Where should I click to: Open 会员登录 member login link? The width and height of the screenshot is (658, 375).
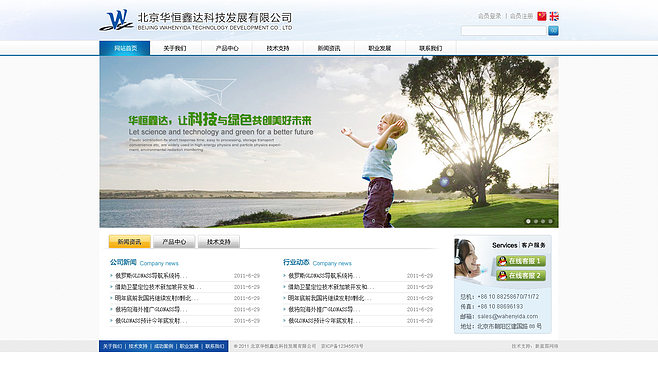pyautogui.click(x=489, y=16)
